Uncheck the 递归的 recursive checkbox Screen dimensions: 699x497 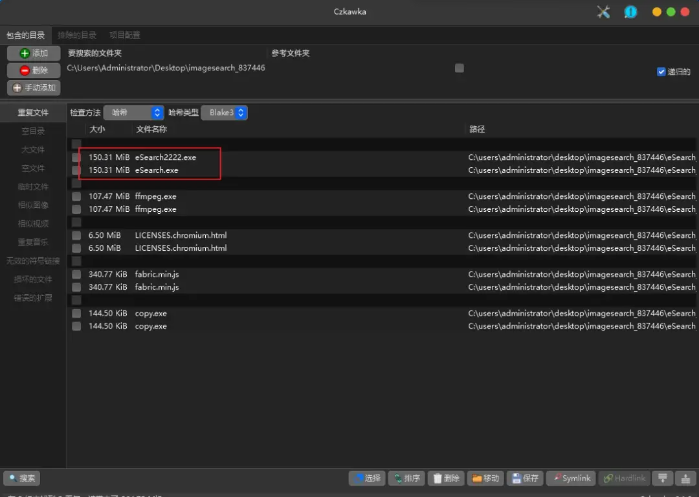point(661,72)
